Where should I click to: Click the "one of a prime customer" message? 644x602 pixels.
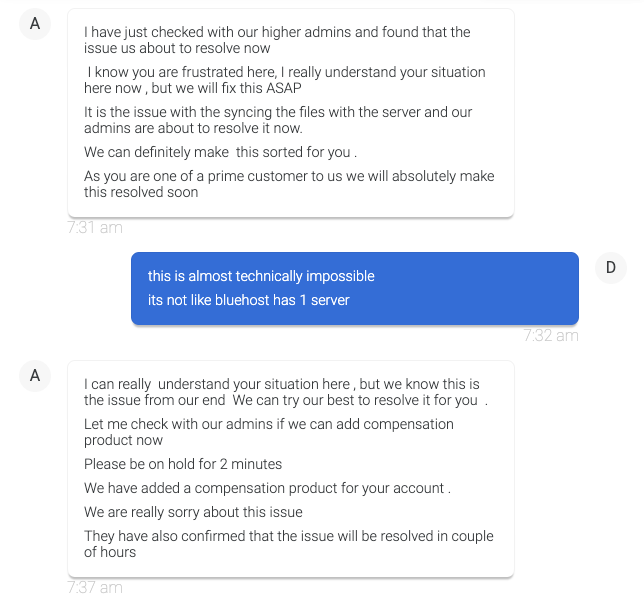289,184
